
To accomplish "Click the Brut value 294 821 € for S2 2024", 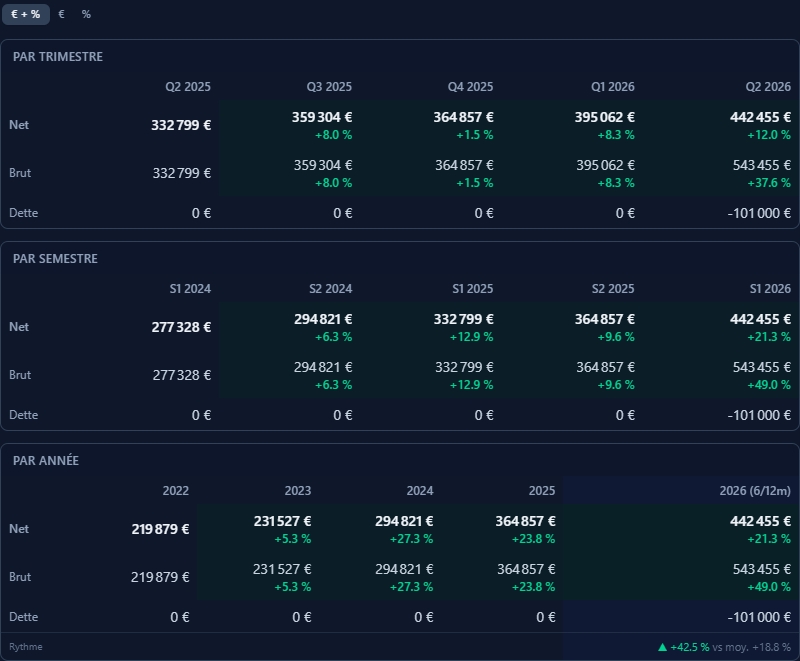I will (323, 367).
